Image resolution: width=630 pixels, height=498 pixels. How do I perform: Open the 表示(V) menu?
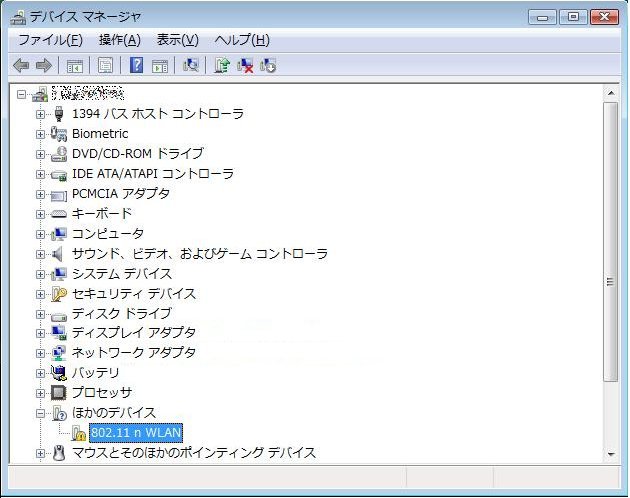point(178,40)
